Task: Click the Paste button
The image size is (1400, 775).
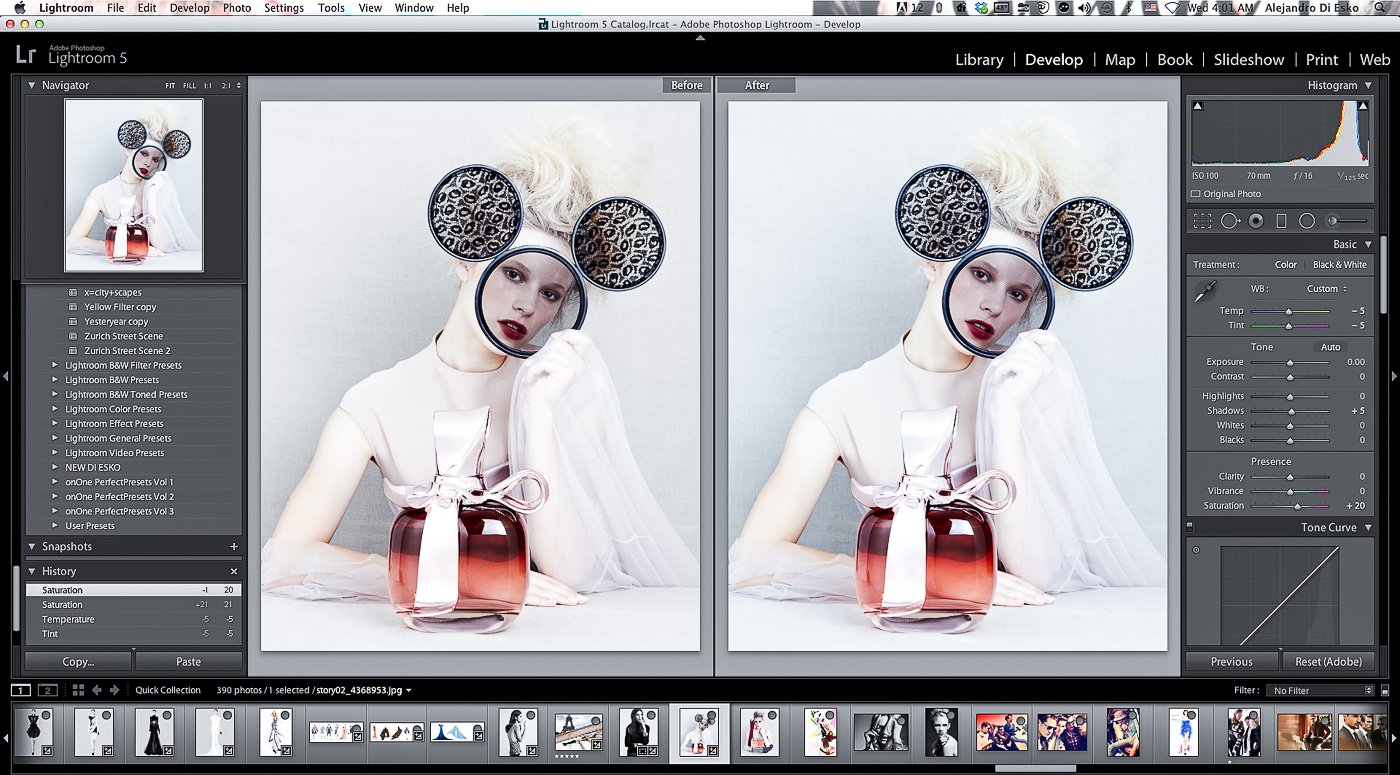Action: point(189,661)
